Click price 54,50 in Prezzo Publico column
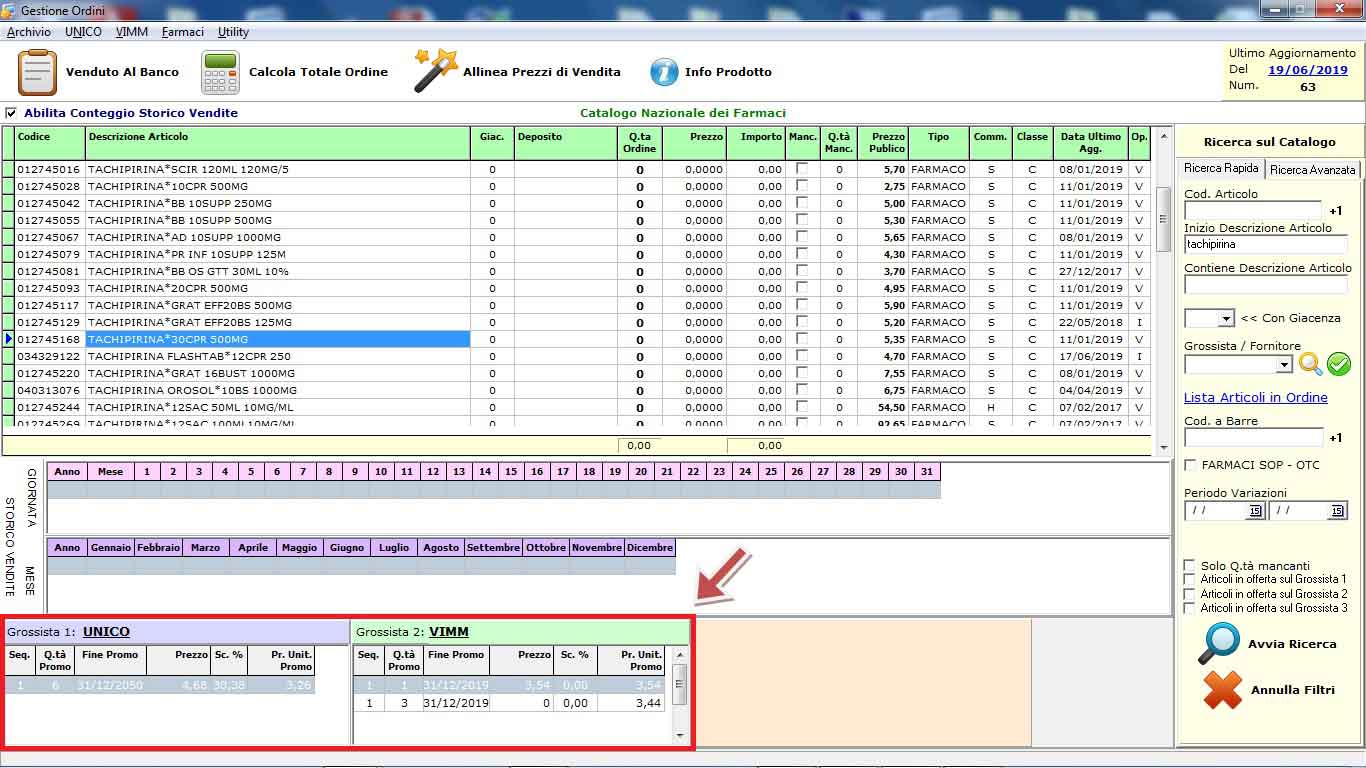This screenshot has height=768, width=1366. coord(890,407)
